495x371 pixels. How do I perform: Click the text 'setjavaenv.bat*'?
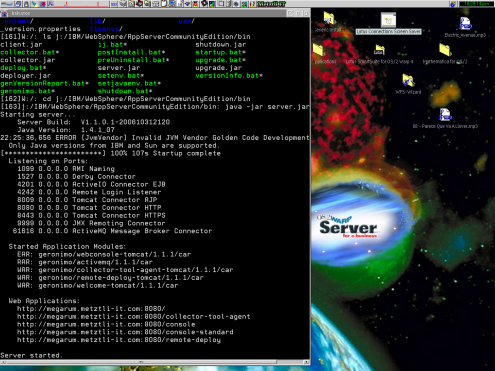click(129, 83)
